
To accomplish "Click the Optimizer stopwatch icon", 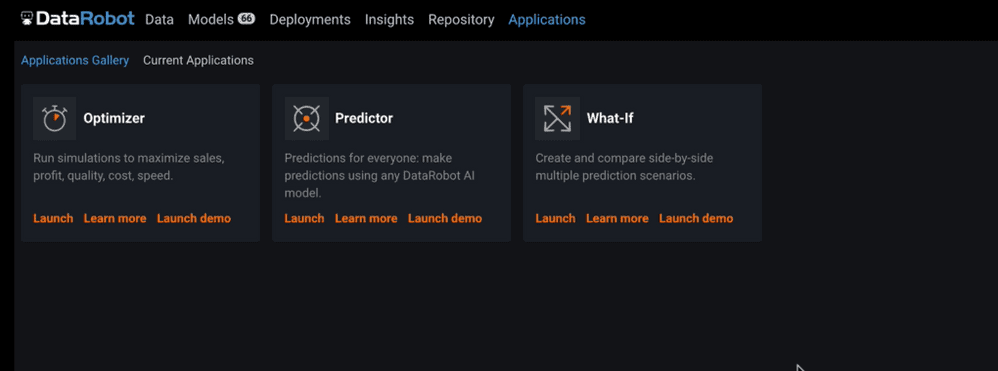I will [55, 118].
